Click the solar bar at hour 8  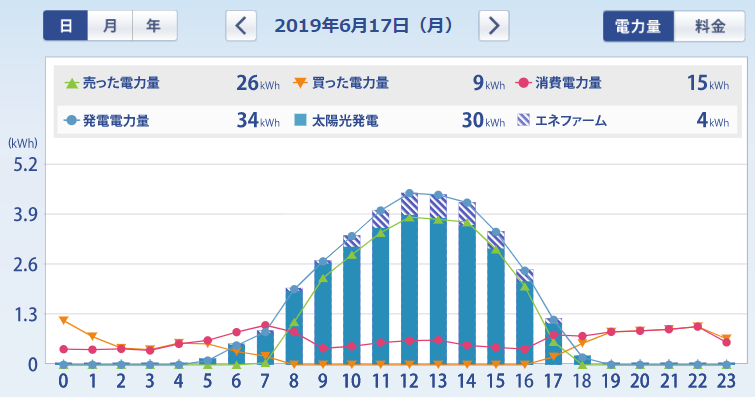[x=294, y=328]
